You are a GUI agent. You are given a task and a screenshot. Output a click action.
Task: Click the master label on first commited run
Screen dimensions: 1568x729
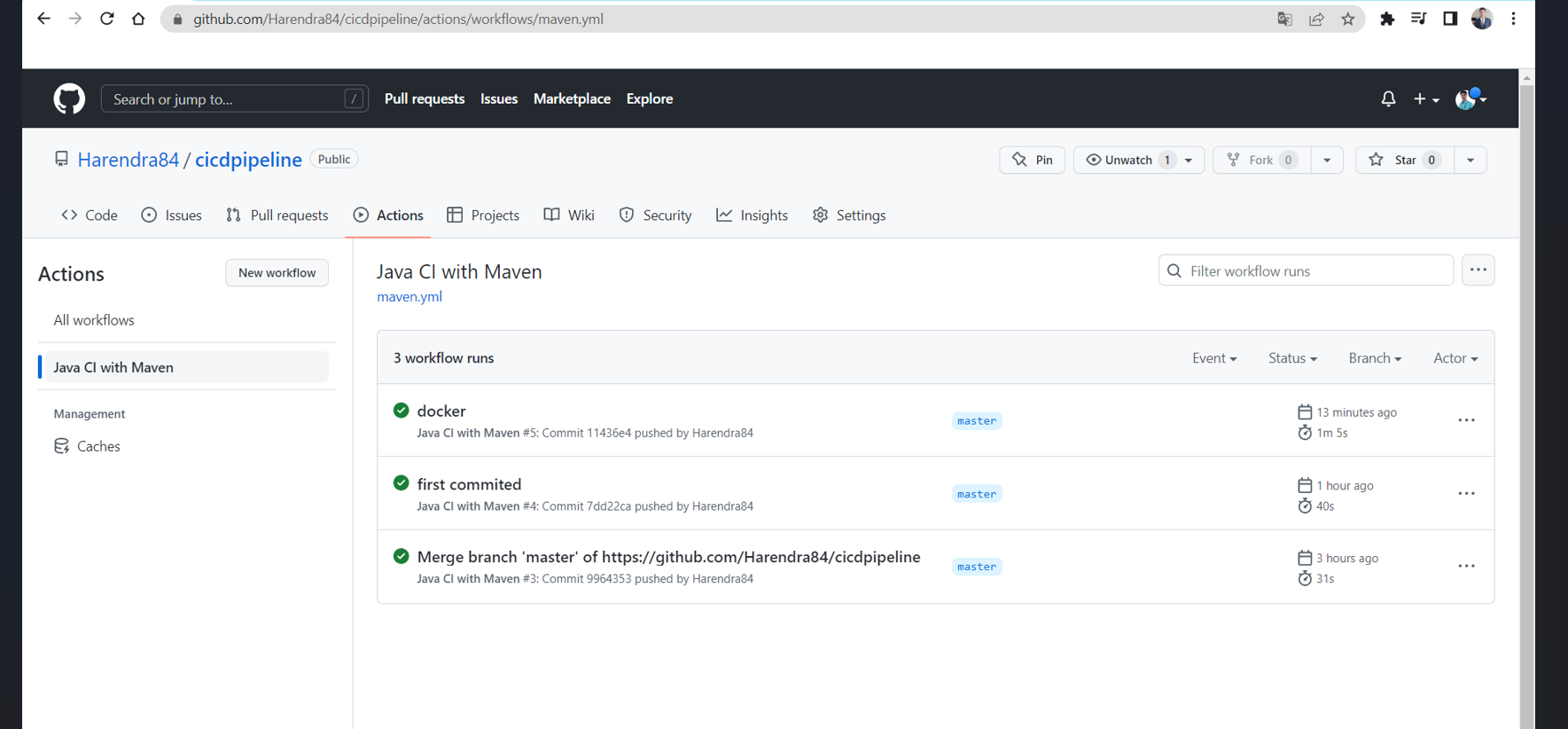coord(977,494)
